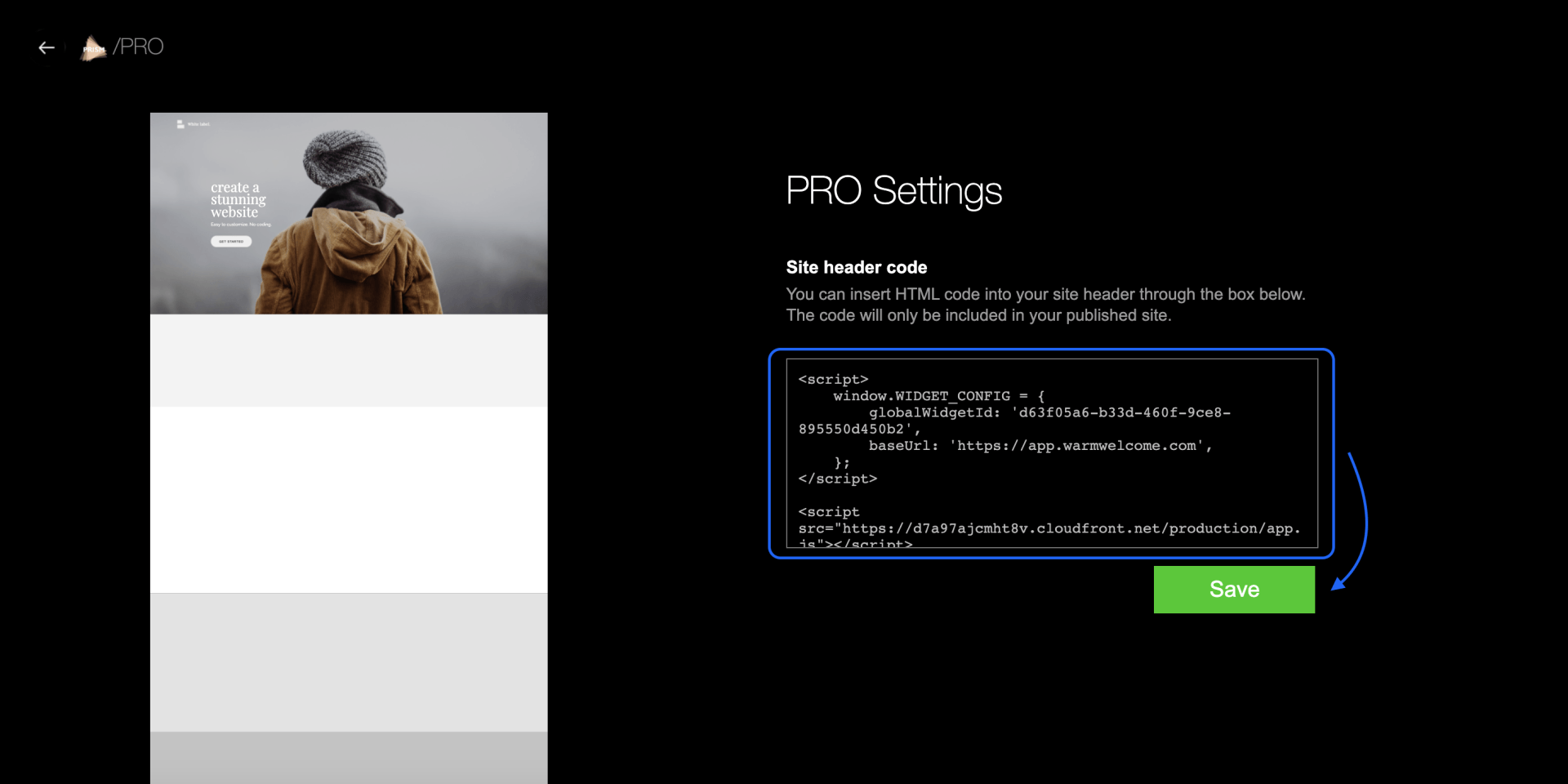Click the Get Started button in preview
The width and height of the screenshot is (1568, 784).
231,242
